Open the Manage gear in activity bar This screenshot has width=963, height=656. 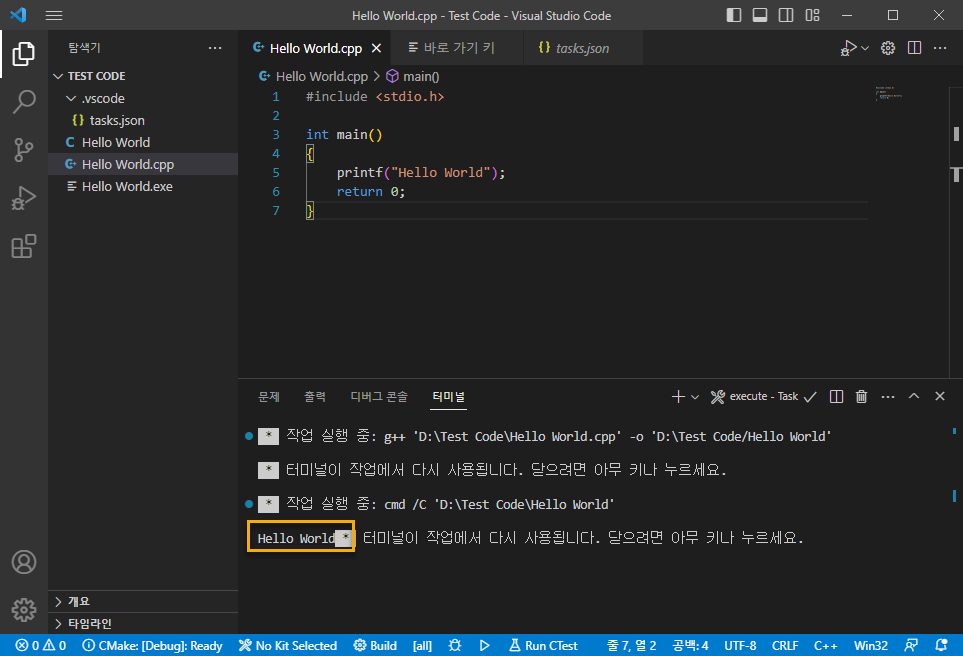point(23,610)
